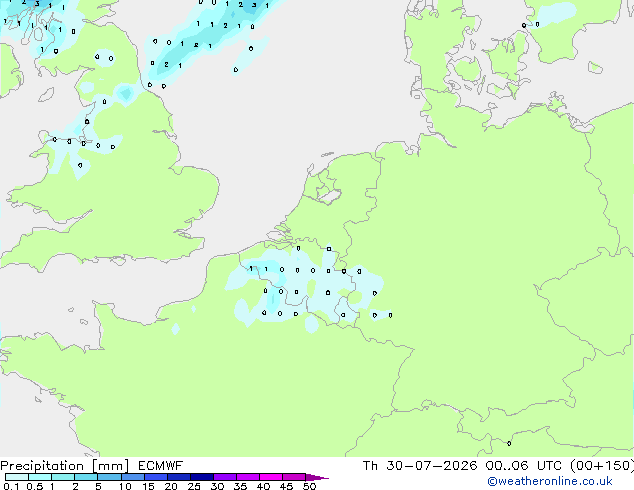Pick the 1–2 mm legend color swatch

(x=63, y=477)
